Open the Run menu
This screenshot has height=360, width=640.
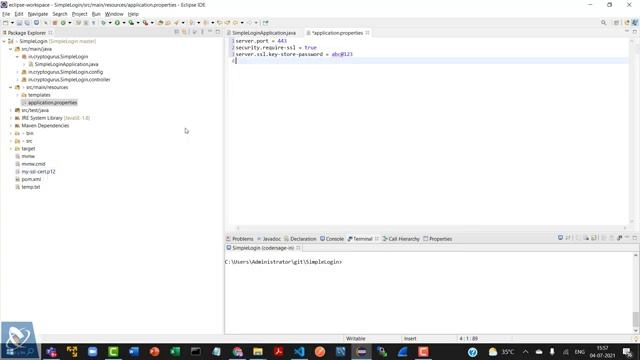(x=96, y=14)
